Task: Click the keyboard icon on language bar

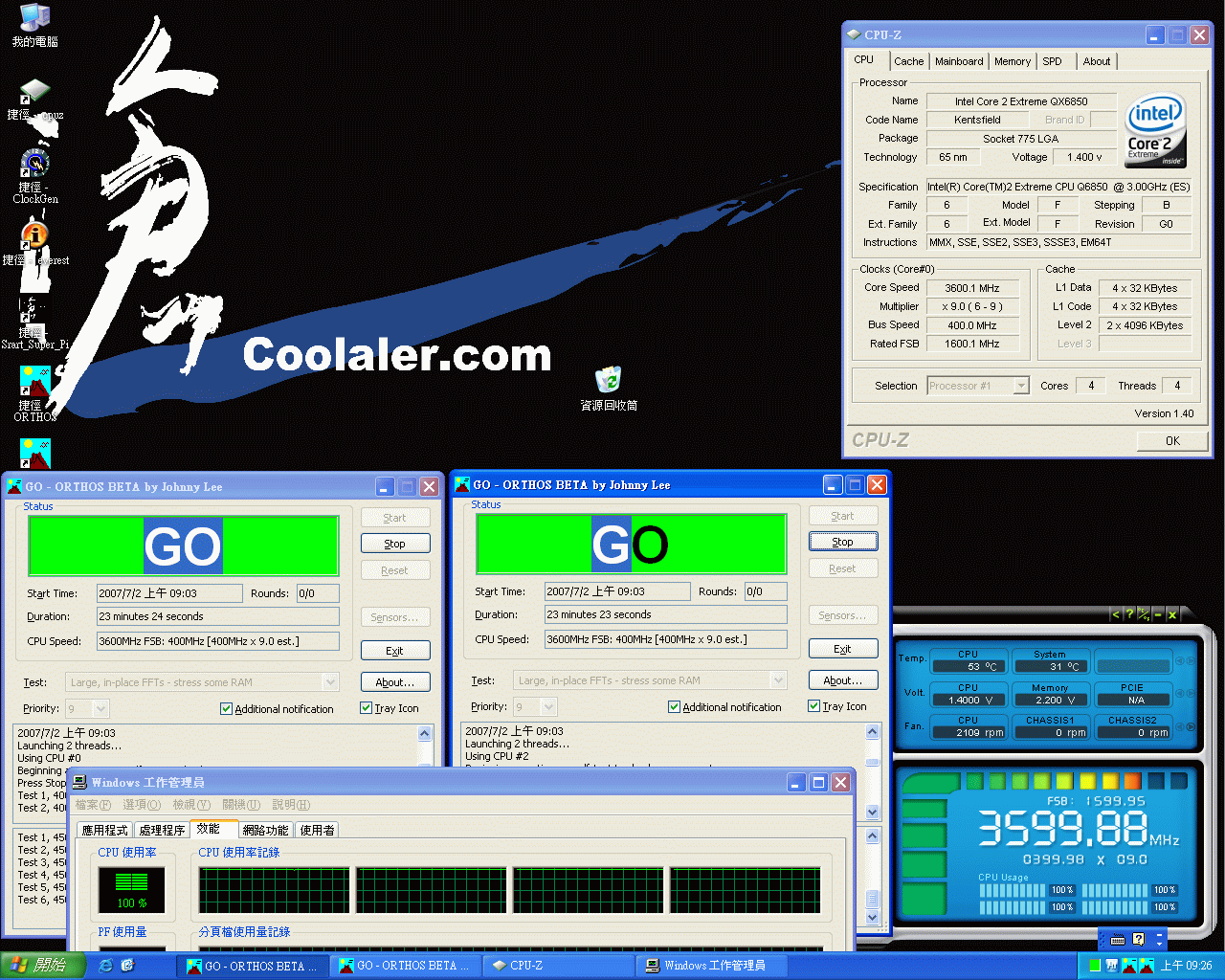Action: [x=1118, y=940]
